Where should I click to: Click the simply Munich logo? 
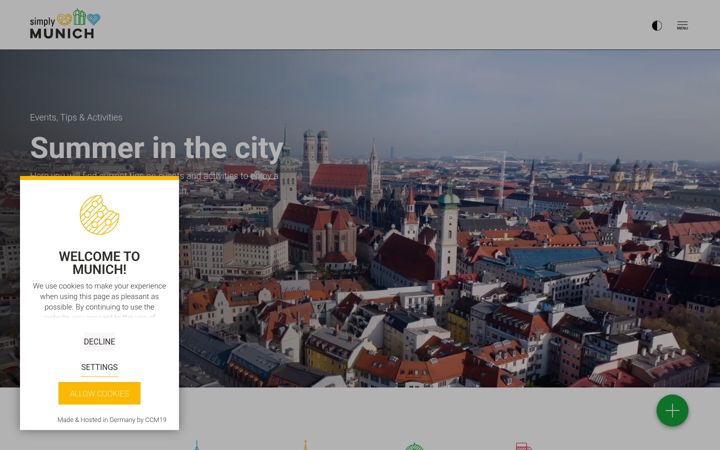pyautogui.click(x=65, y=24)
